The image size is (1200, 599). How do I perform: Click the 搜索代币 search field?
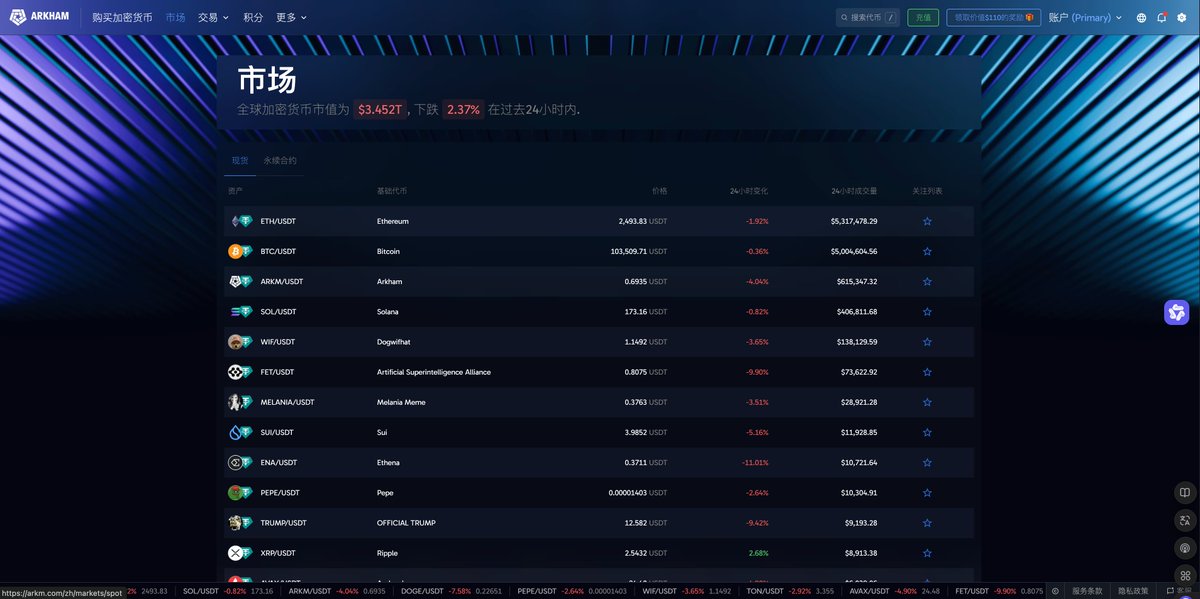coord(867,18)
